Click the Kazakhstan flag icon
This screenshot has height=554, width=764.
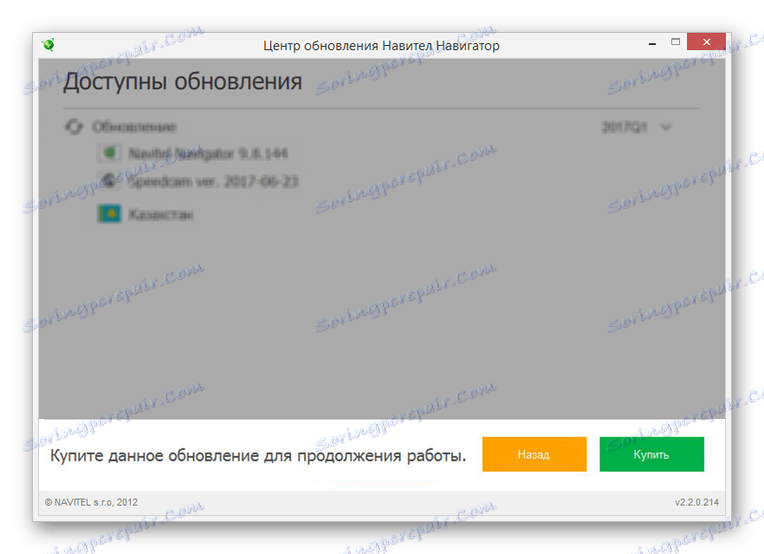click(x=110, y=214)
